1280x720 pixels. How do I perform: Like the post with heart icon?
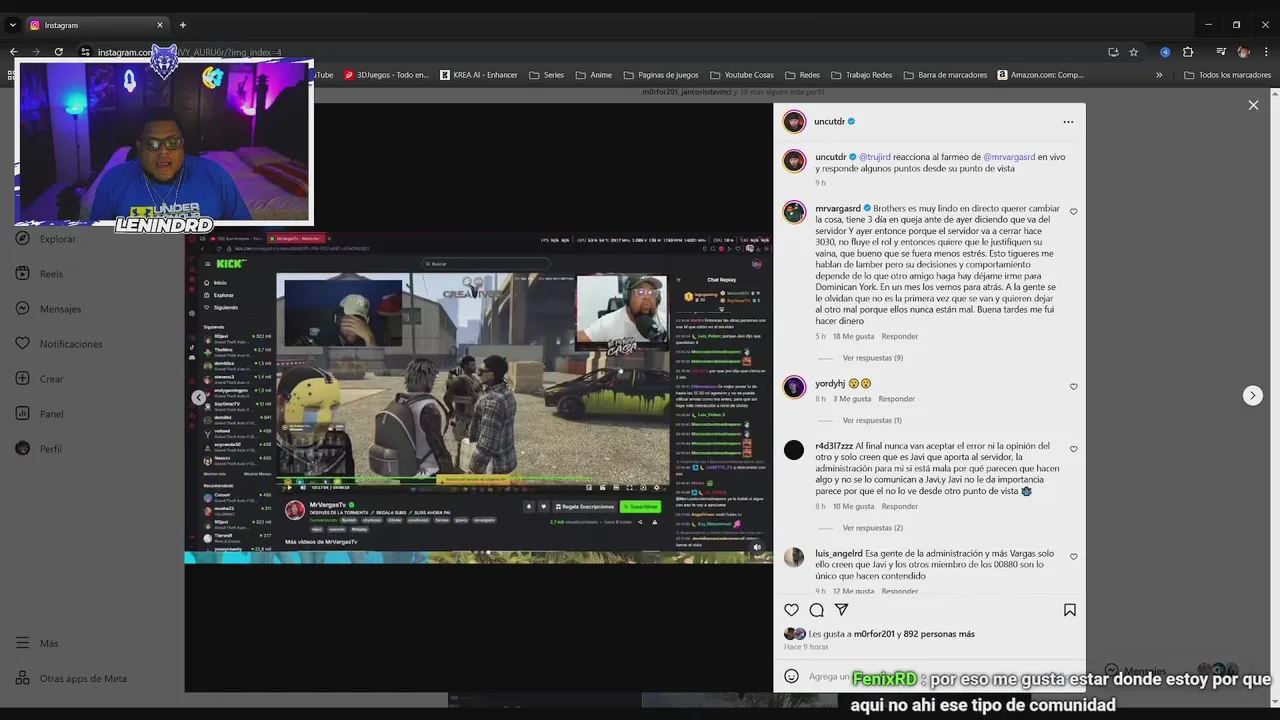pos(791,610)
